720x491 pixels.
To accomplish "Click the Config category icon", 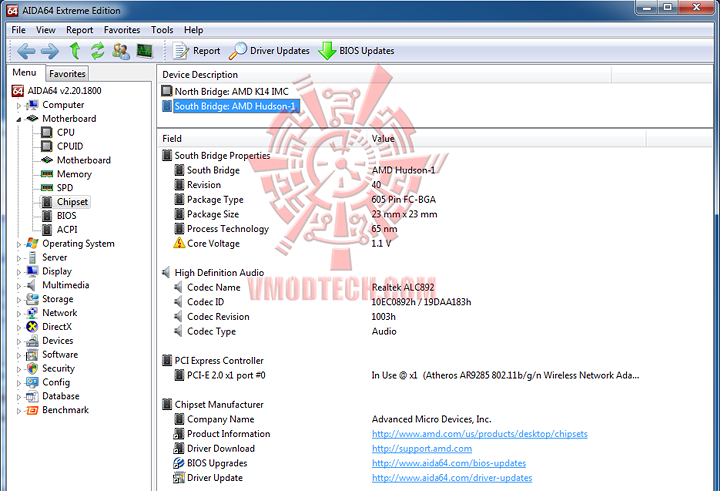I will click(x=32, y=382).
